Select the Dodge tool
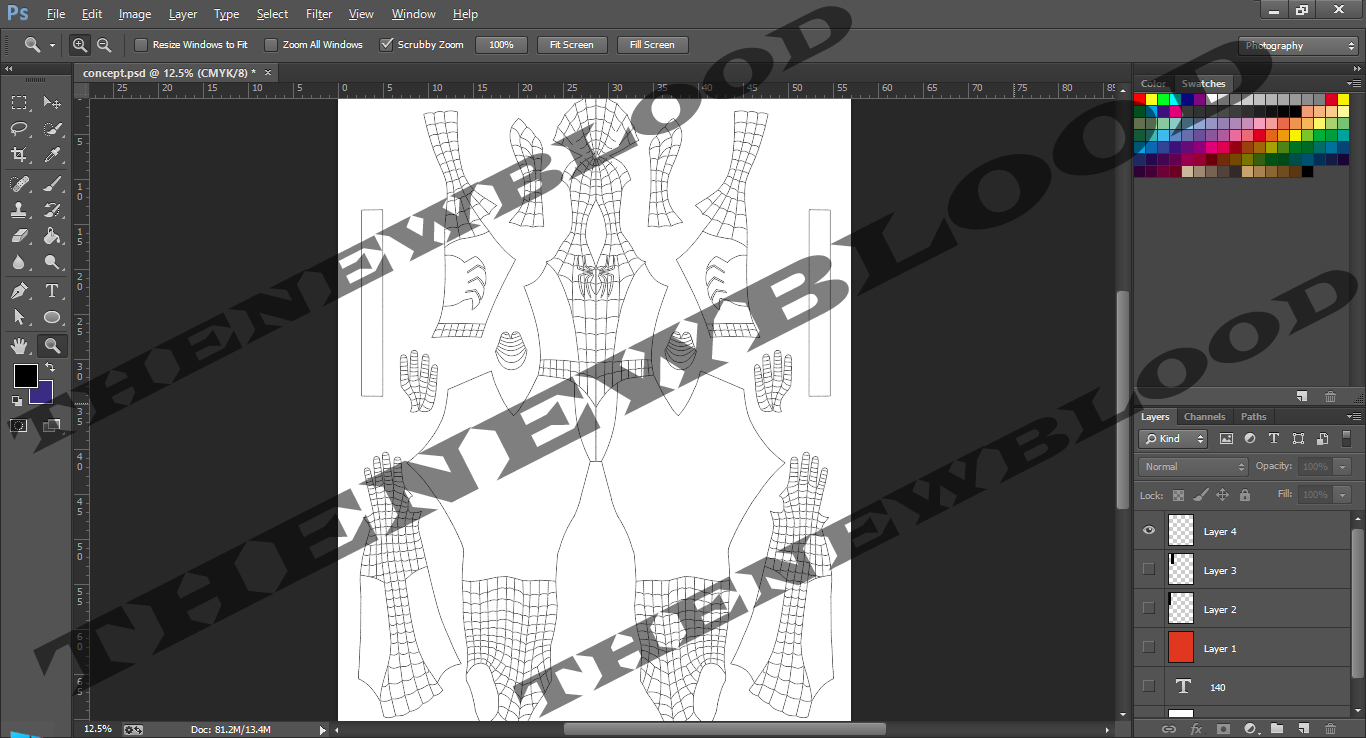The image size is (1366, 738). tap(52, 262)
